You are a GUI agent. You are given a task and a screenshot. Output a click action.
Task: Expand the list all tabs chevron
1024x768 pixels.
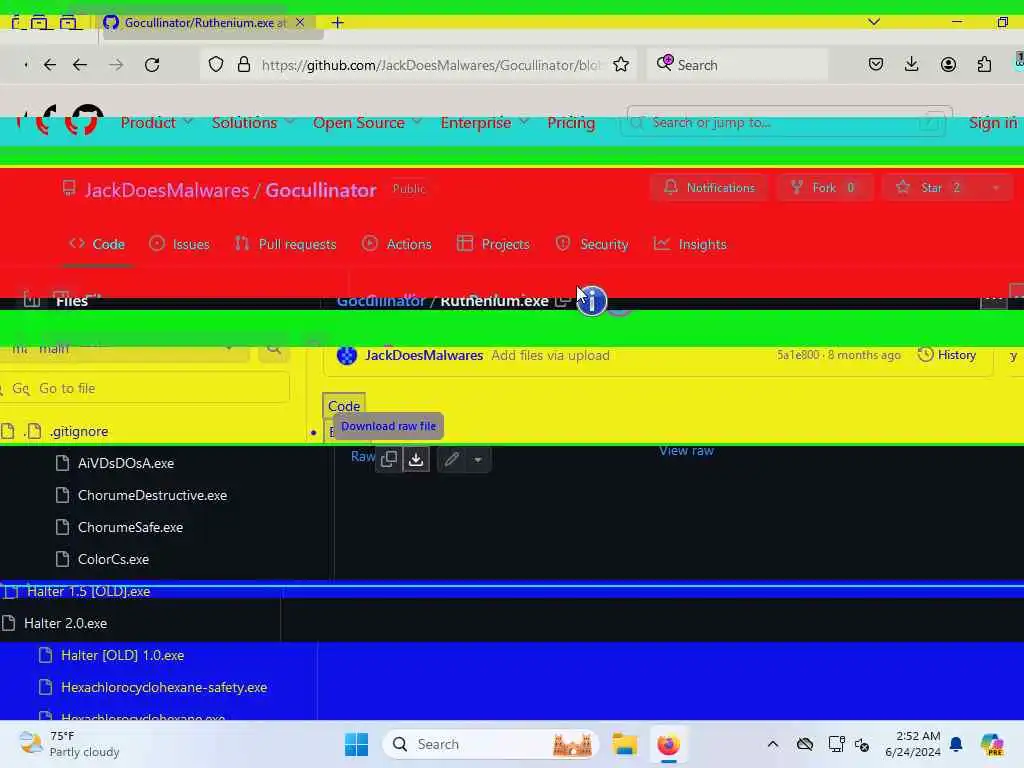[x=874, y=22]
